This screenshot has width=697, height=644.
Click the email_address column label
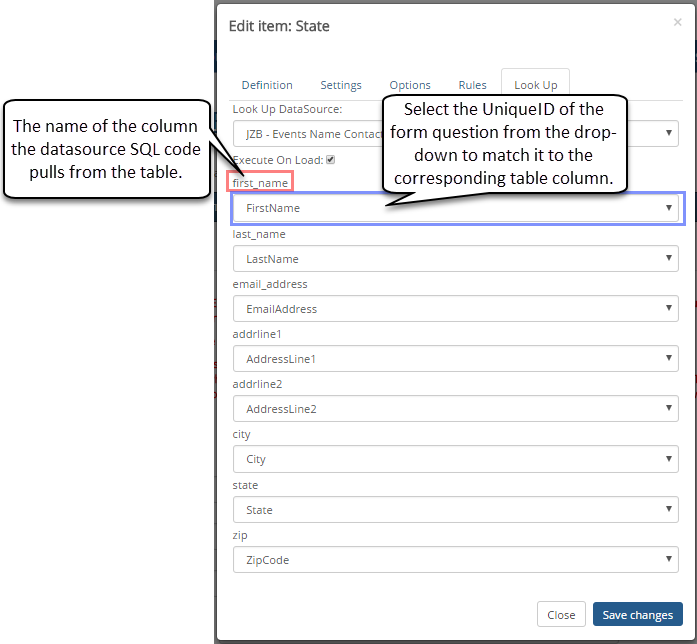(270, 284)
